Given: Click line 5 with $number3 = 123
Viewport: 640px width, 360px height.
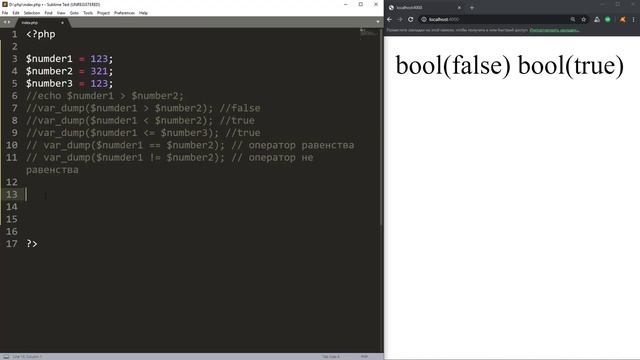Looking at the screenshot, I should [x=69, y=83].
